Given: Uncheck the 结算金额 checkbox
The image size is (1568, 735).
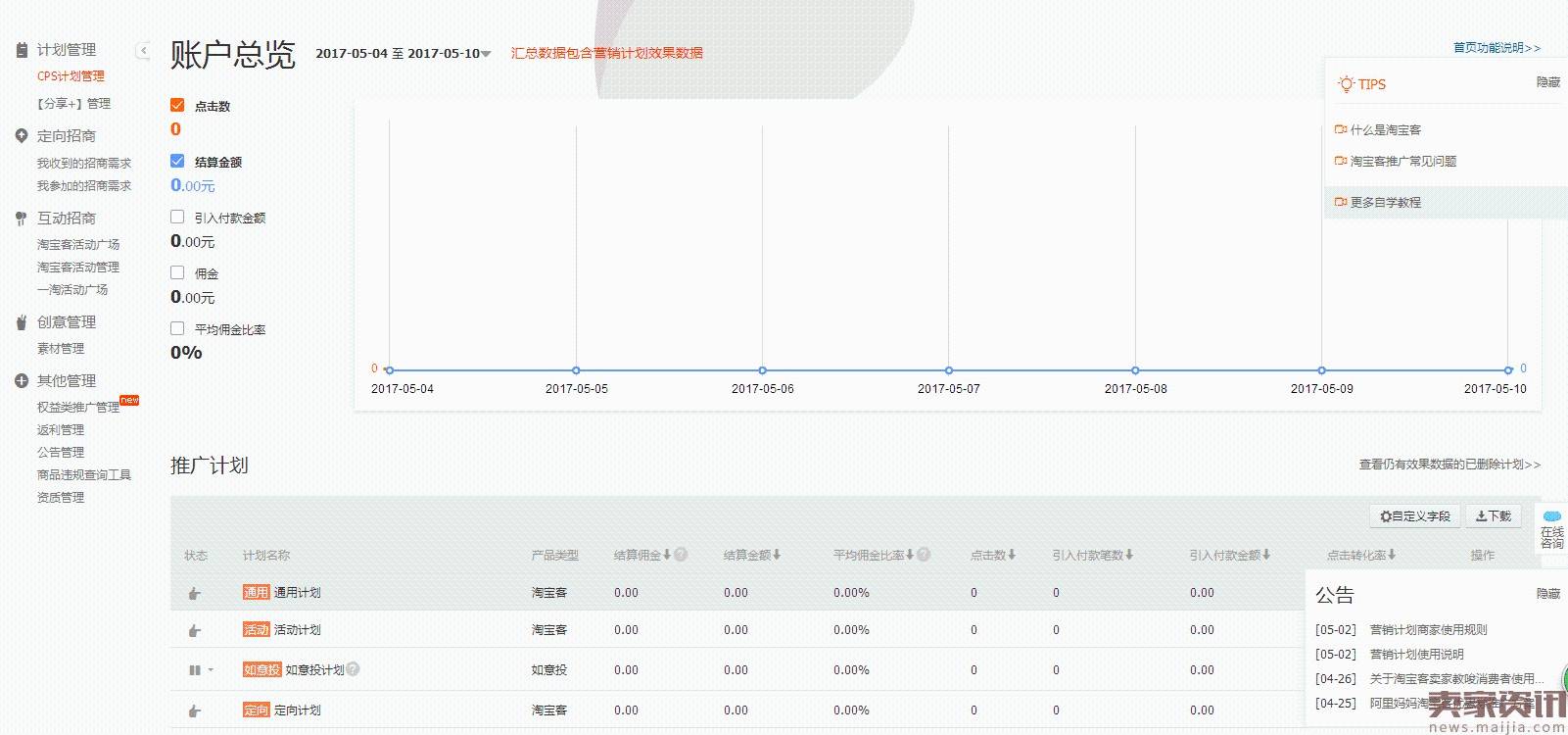Looking at the screenshot, I should click(x=177, y=161).
